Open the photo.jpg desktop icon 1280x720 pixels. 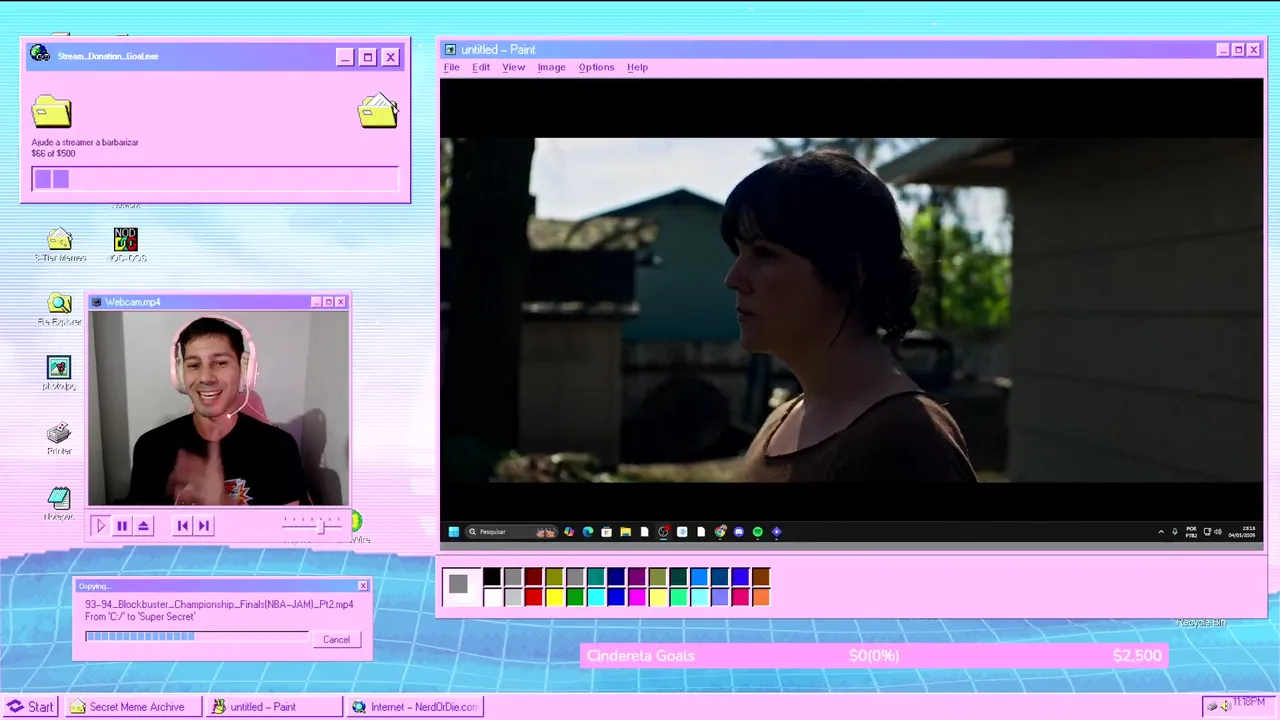[59, 374]
